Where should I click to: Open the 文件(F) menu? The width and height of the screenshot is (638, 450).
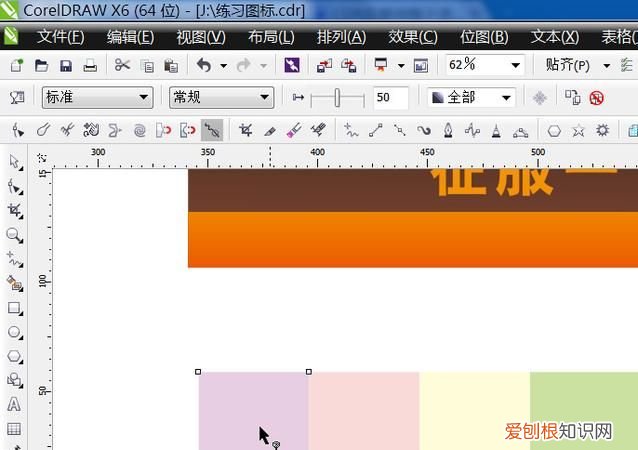pyautogui.click(x=60, y=37)
